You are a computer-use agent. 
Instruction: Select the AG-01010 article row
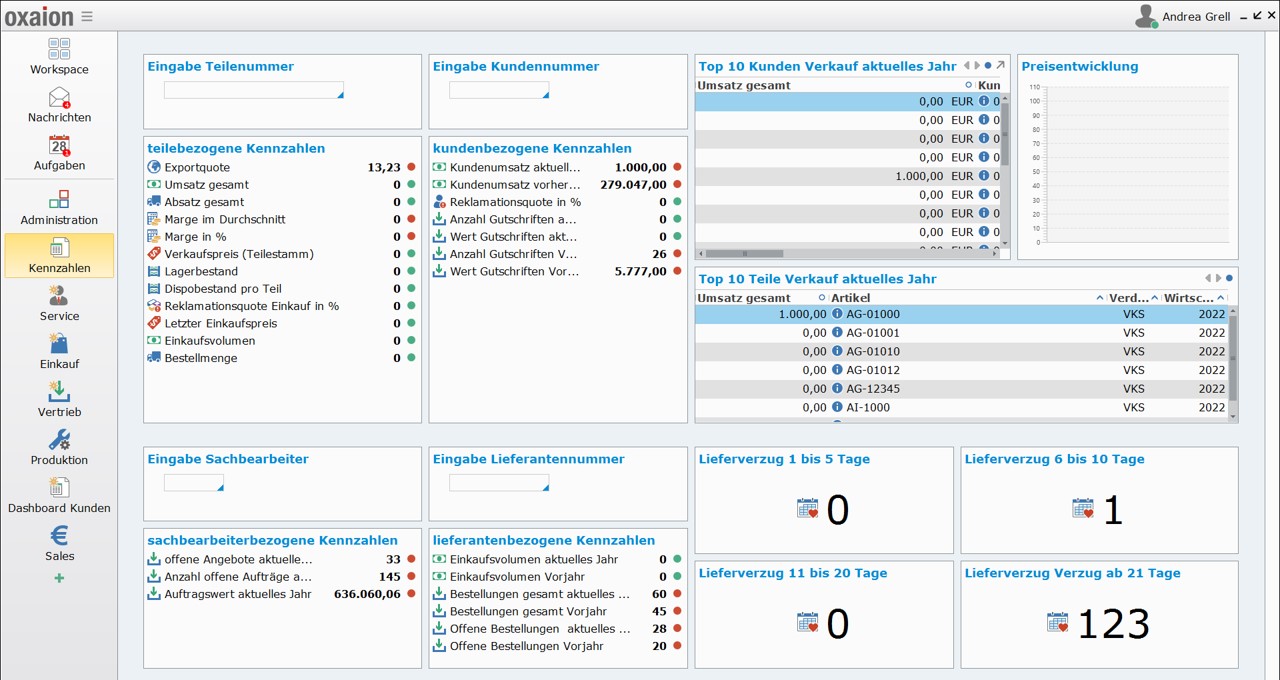click(x=961, y=351)
